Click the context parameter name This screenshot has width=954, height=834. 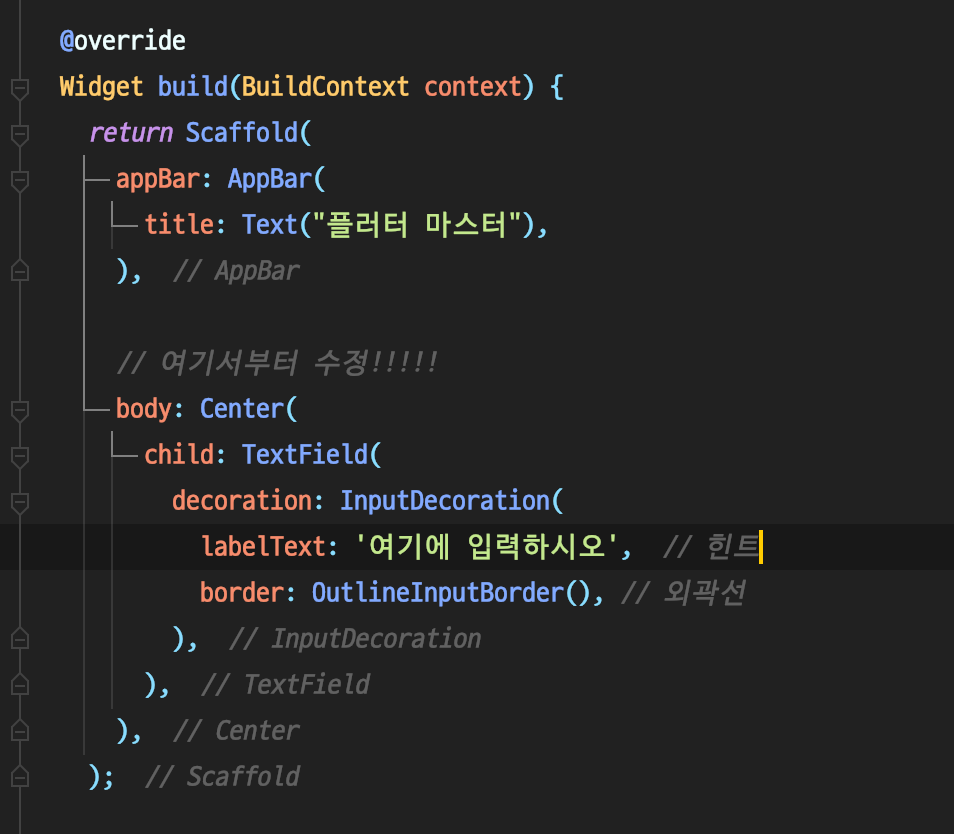click(x=473, y=87)
